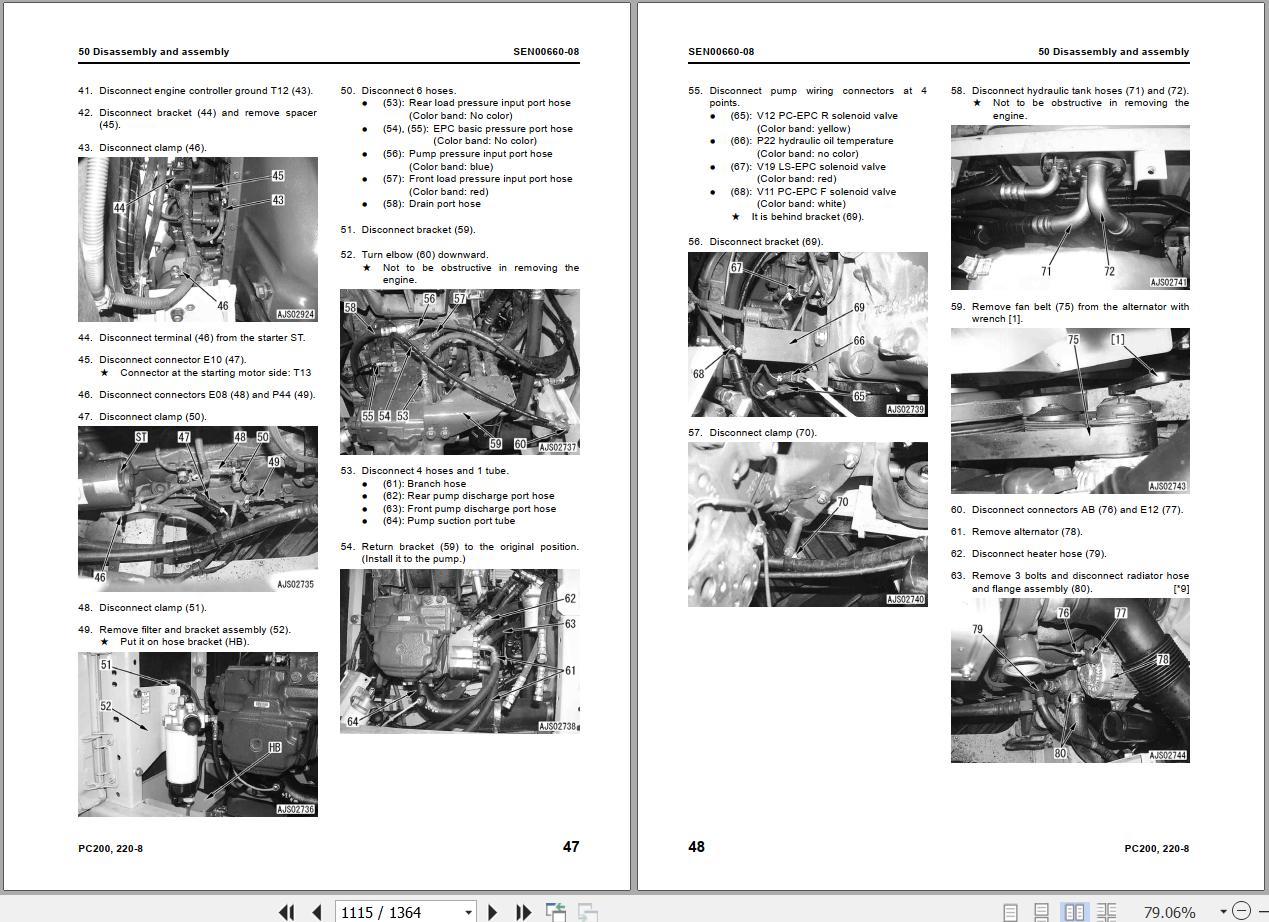This screenshot has width=1269, height=922.
Task: Click photo AJS02740 showing clamp 70
Action: pos(808,525)
